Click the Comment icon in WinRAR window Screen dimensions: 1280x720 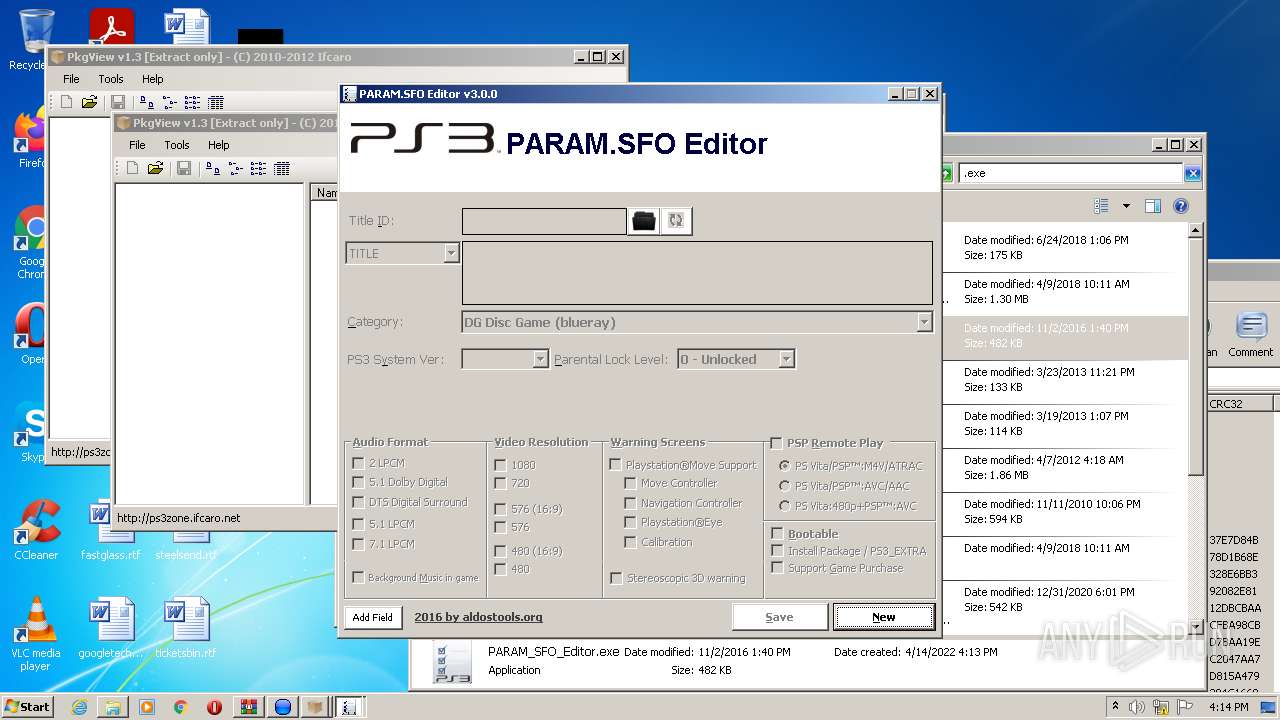coord(1251,334)
